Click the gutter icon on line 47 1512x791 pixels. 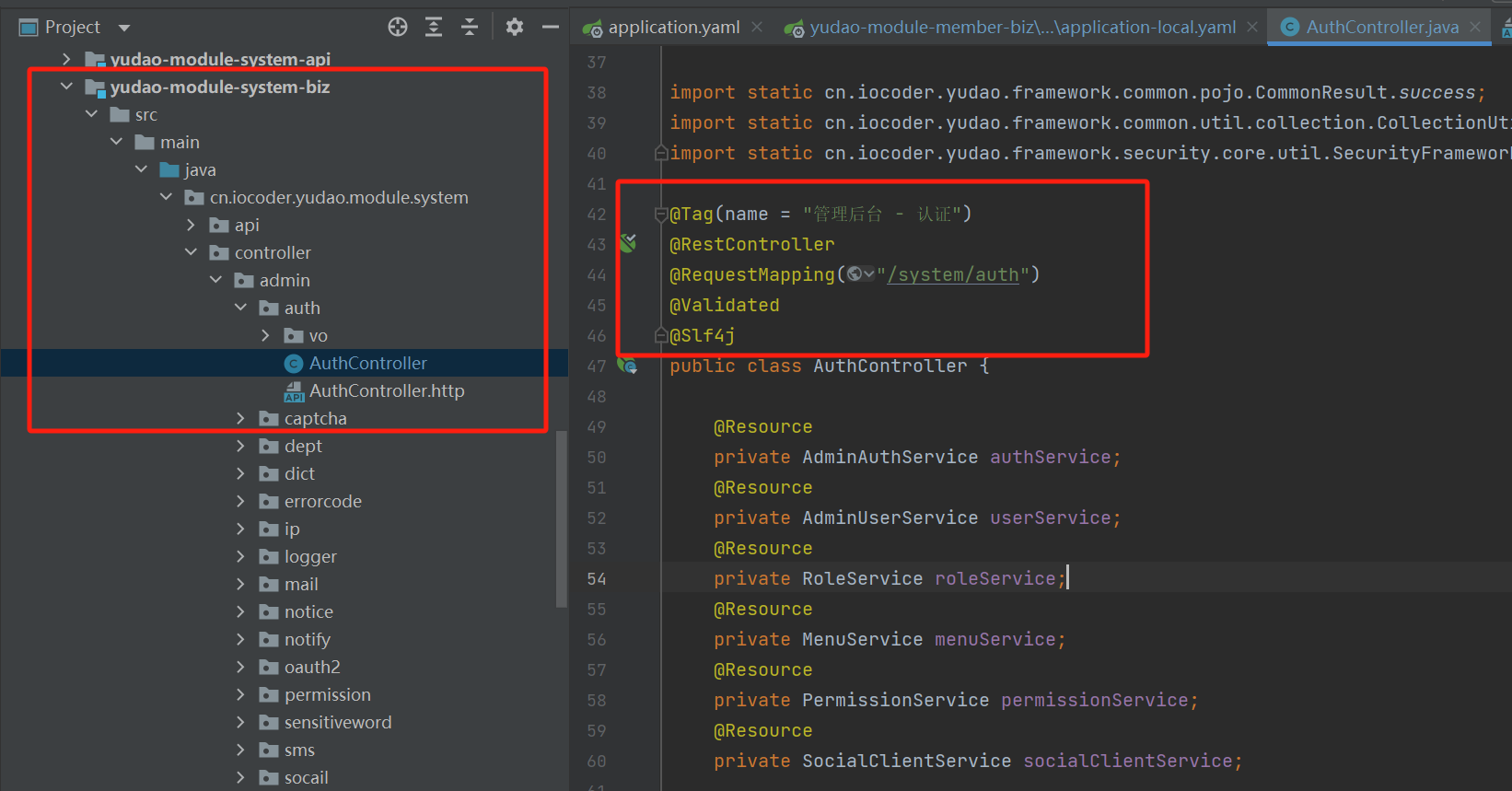click(x=628, y=366)
